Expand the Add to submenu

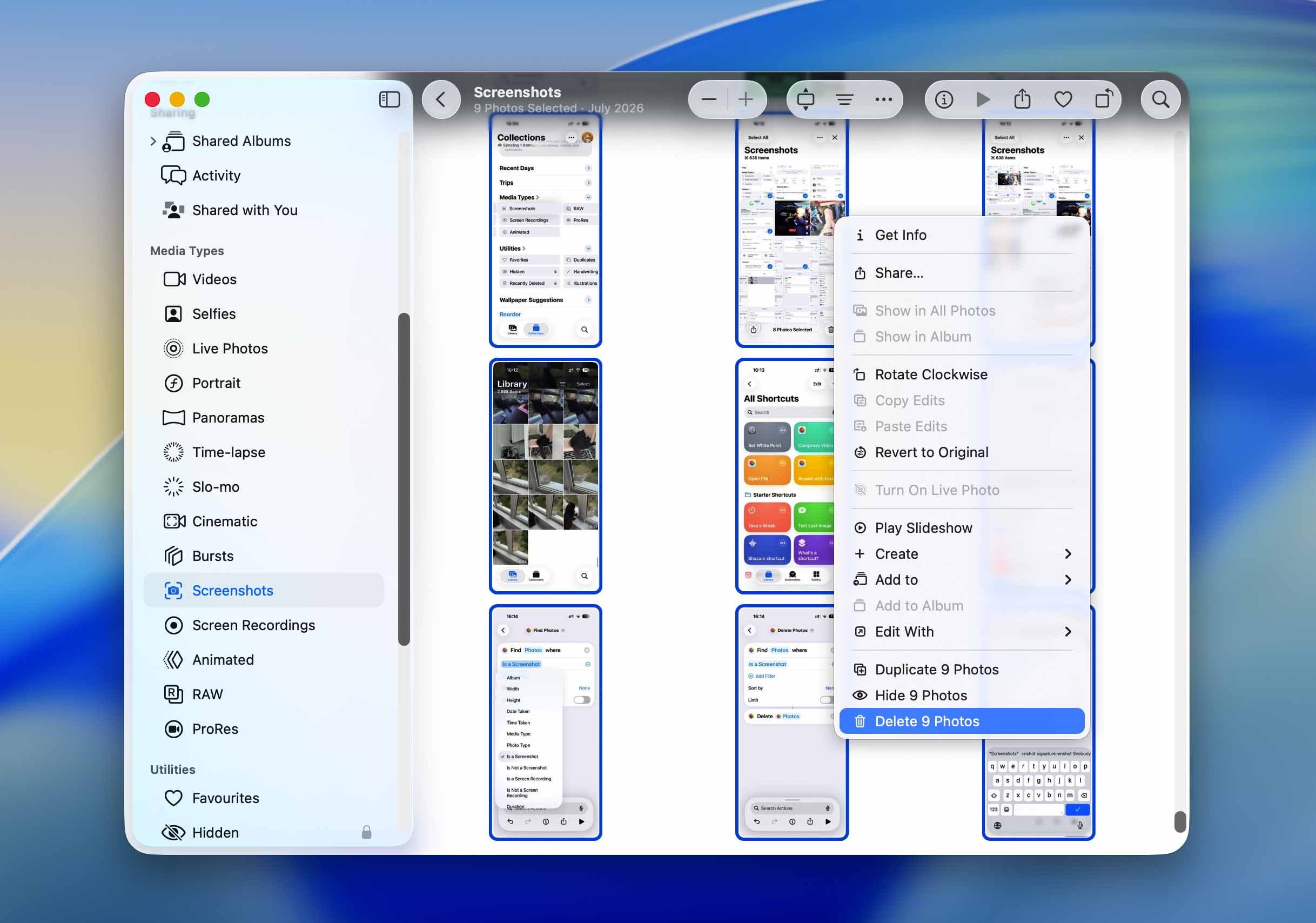tap(962, 580)
